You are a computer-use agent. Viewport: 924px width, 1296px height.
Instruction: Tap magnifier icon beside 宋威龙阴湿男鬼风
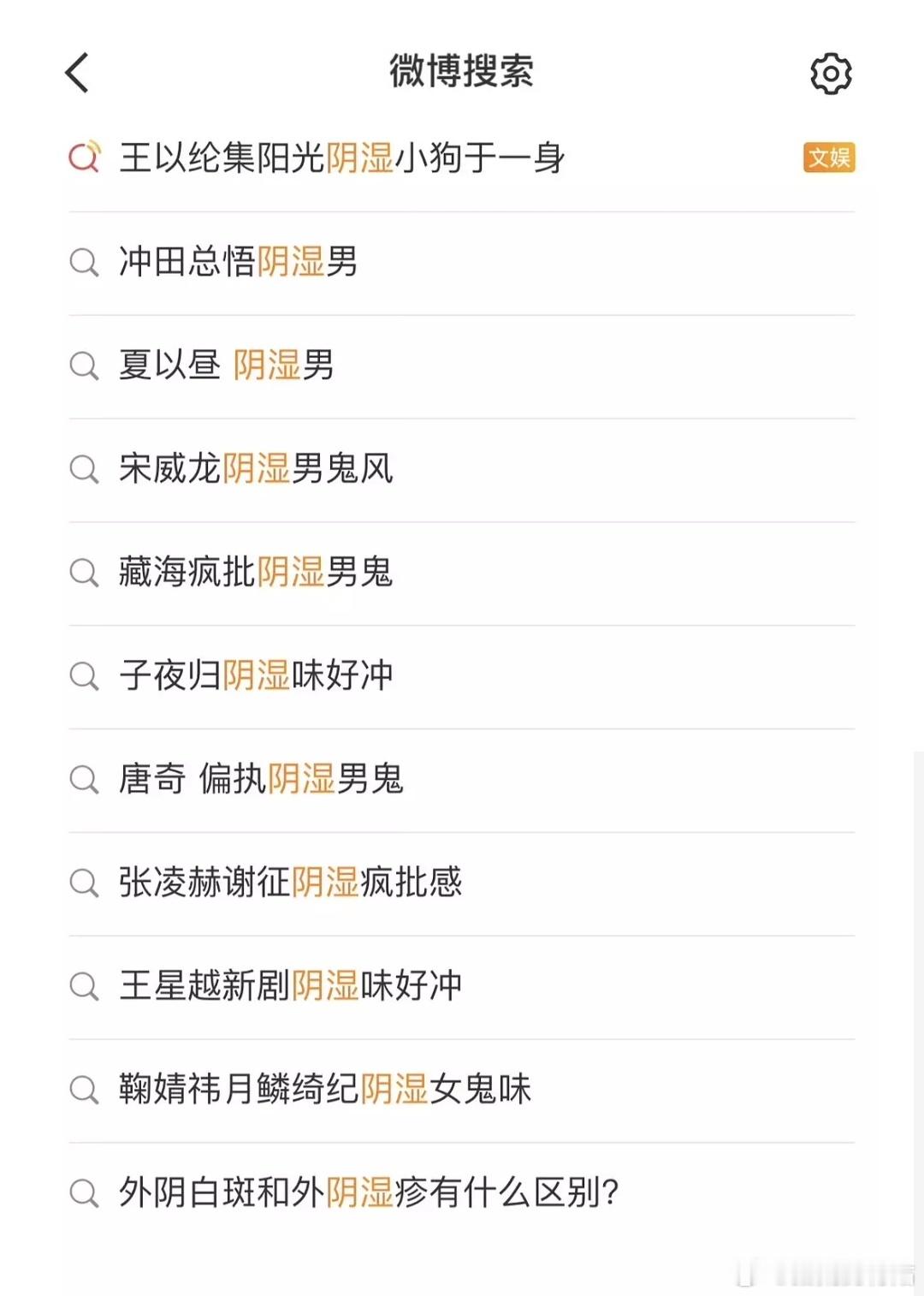84,469
